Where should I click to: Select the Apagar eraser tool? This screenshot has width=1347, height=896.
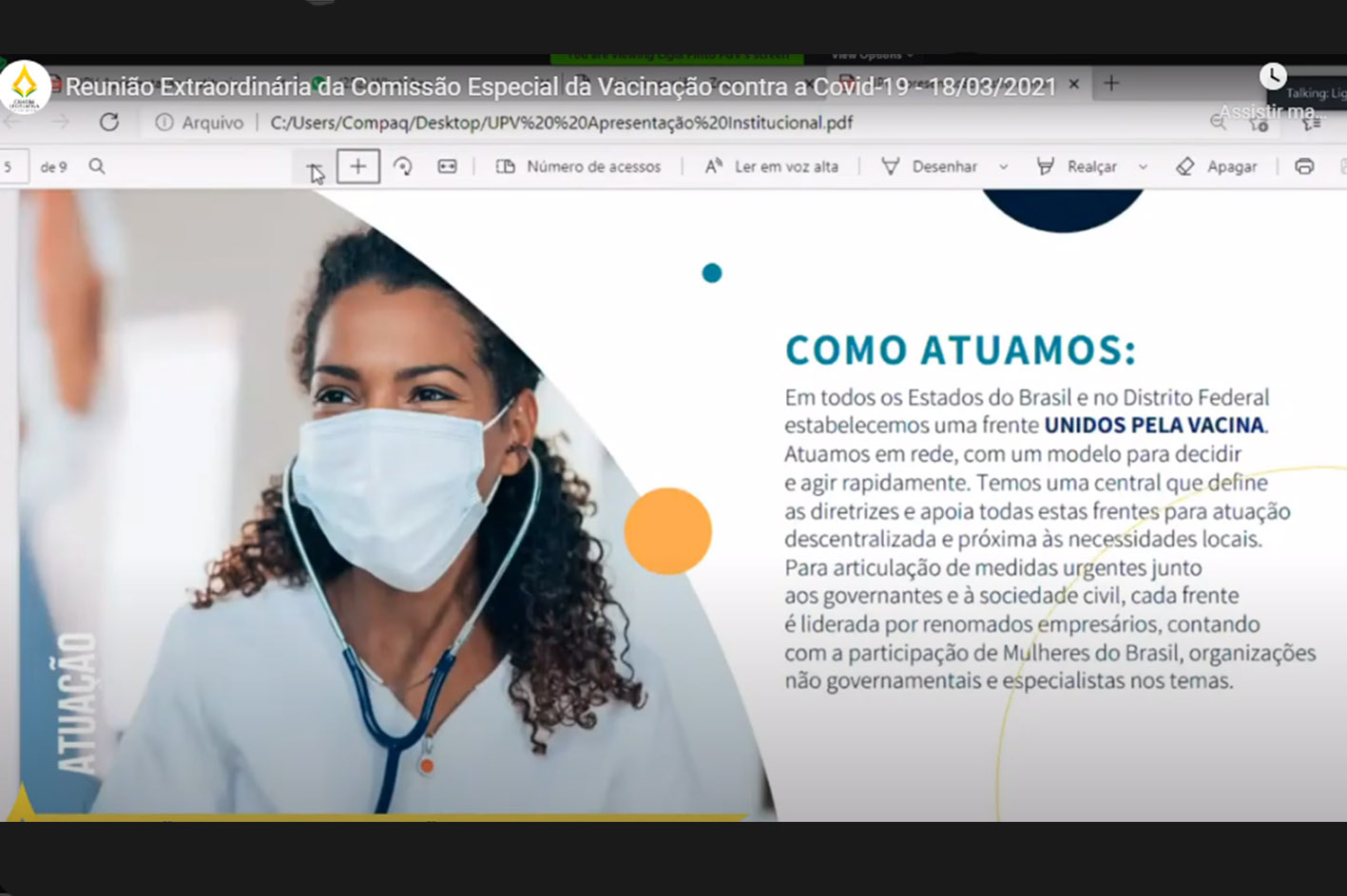pos(1217,166)
